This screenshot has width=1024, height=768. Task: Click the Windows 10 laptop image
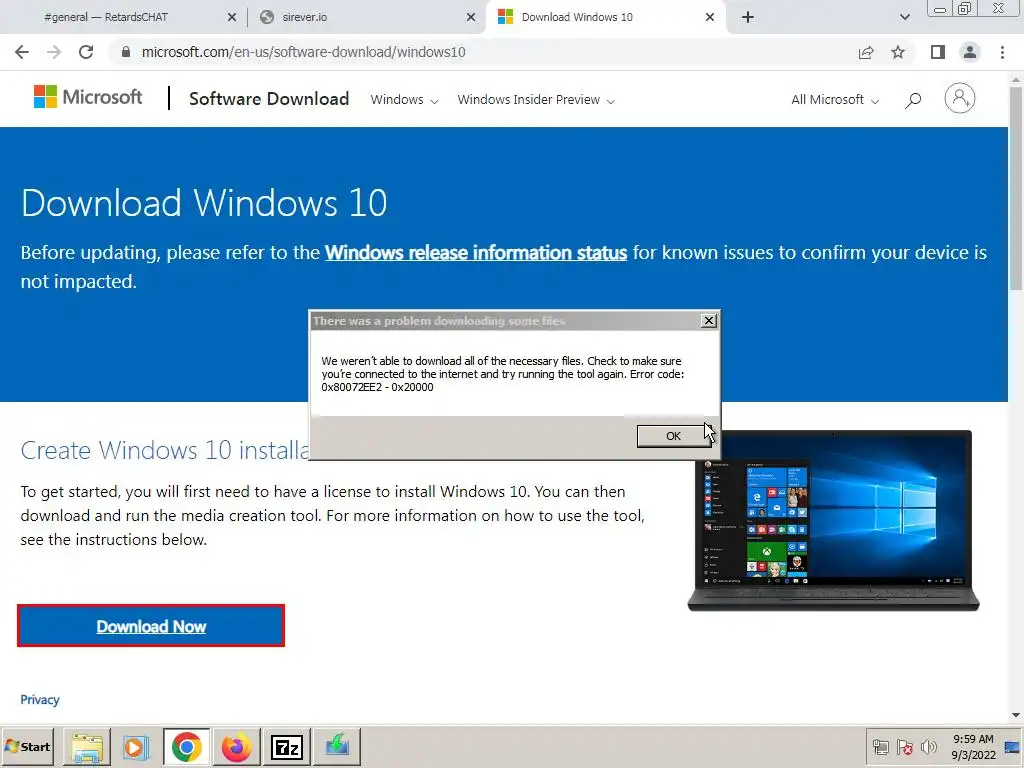coord(833,520)
